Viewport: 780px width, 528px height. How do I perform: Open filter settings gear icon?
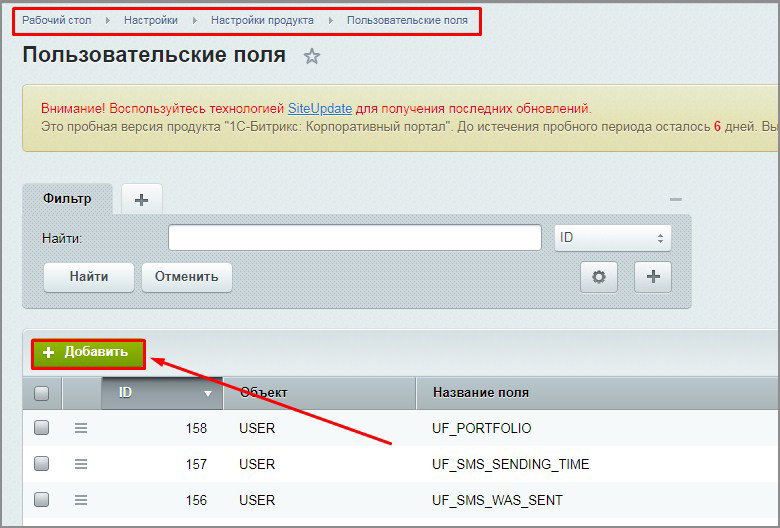click(x=599, y=277)
